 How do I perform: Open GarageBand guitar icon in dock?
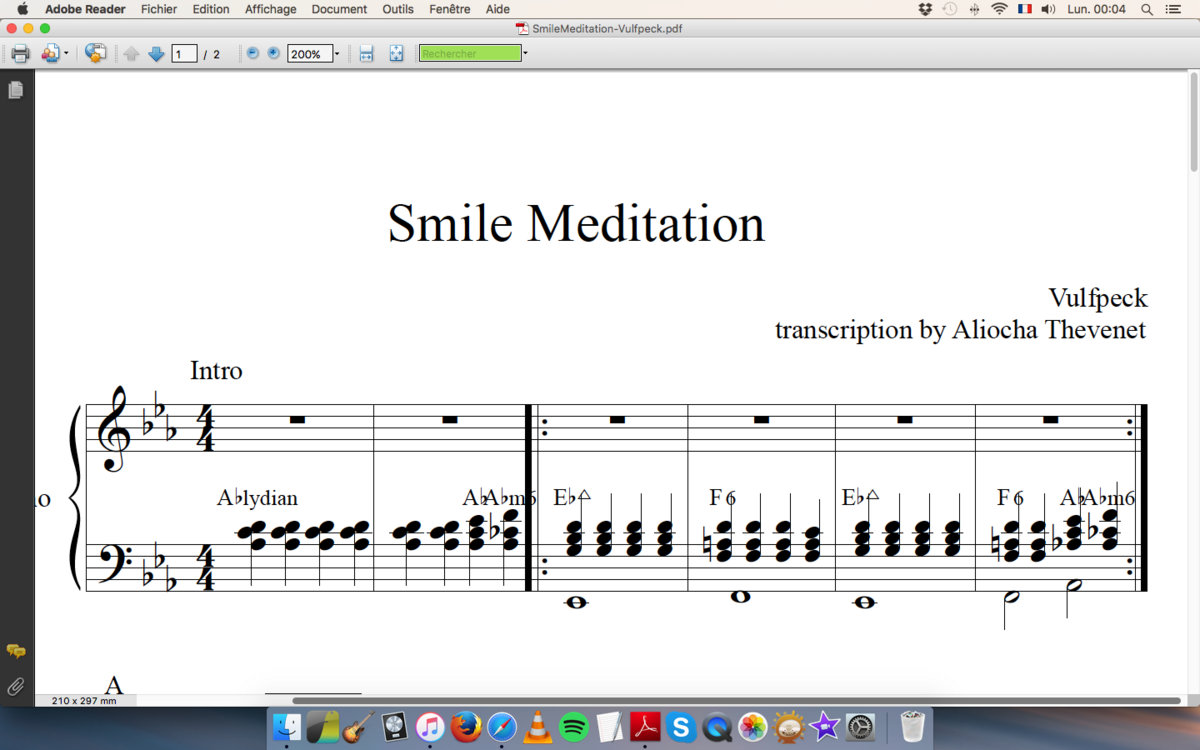click(358, 727)
